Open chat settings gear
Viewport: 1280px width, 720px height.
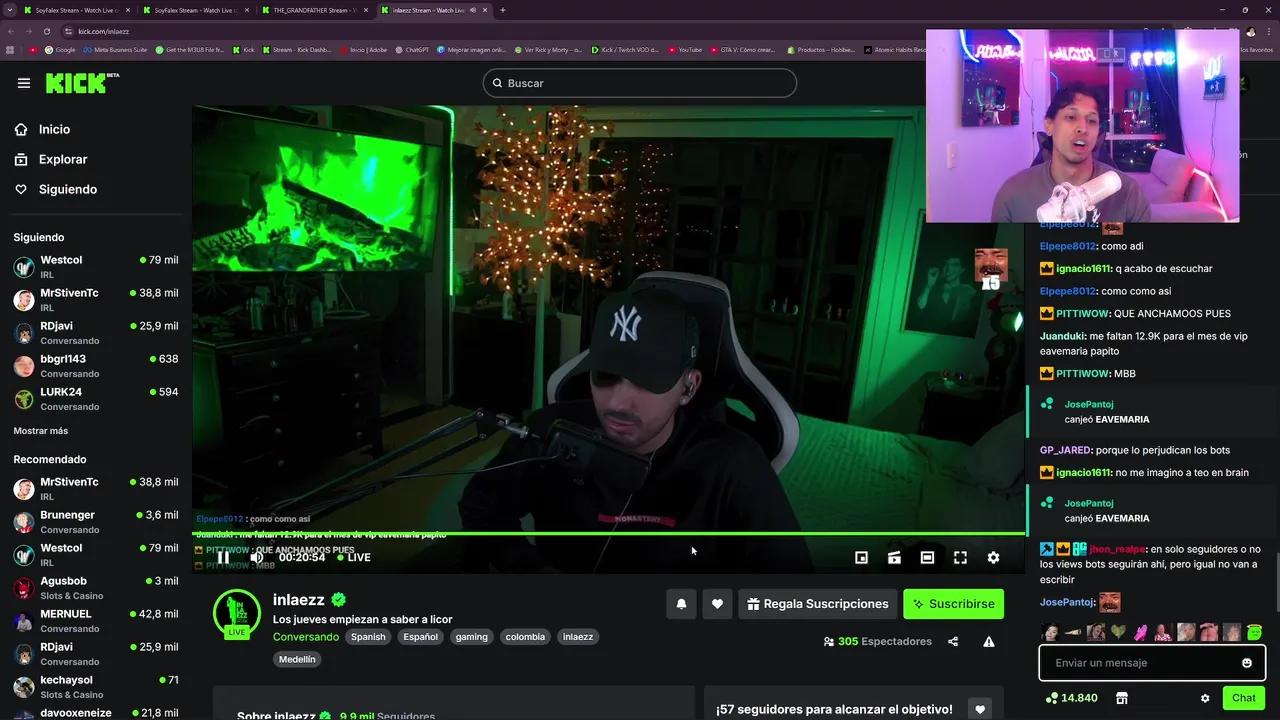1205,698
